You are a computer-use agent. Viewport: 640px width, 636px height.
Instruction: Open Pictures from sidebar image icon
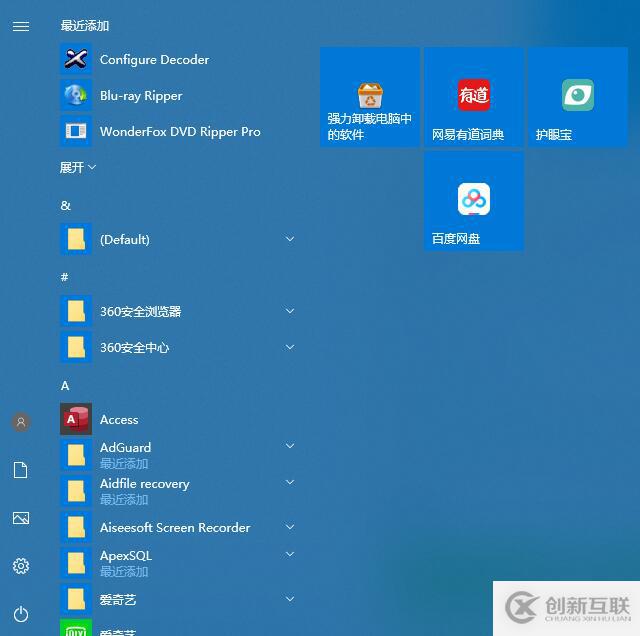21,518
